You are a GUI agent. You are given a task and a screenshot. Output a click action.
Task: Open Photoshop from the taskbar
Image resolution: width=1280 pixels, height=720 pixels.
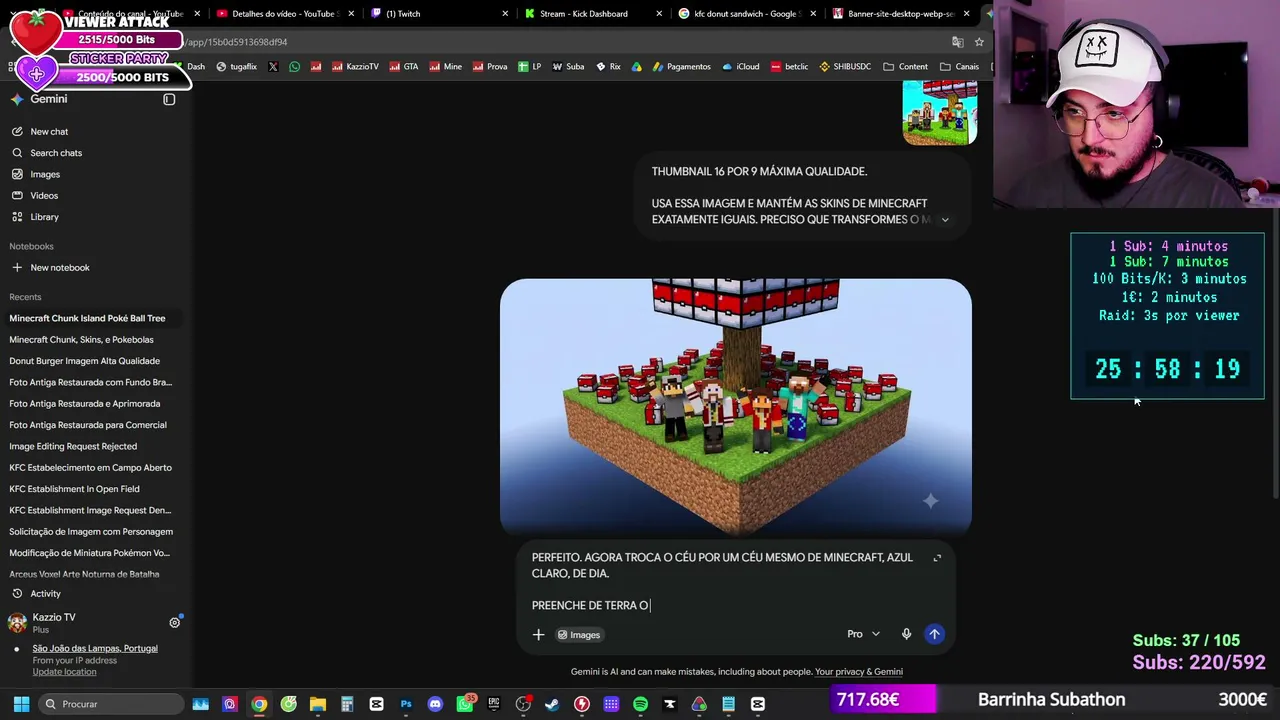[x=406, y=704]
